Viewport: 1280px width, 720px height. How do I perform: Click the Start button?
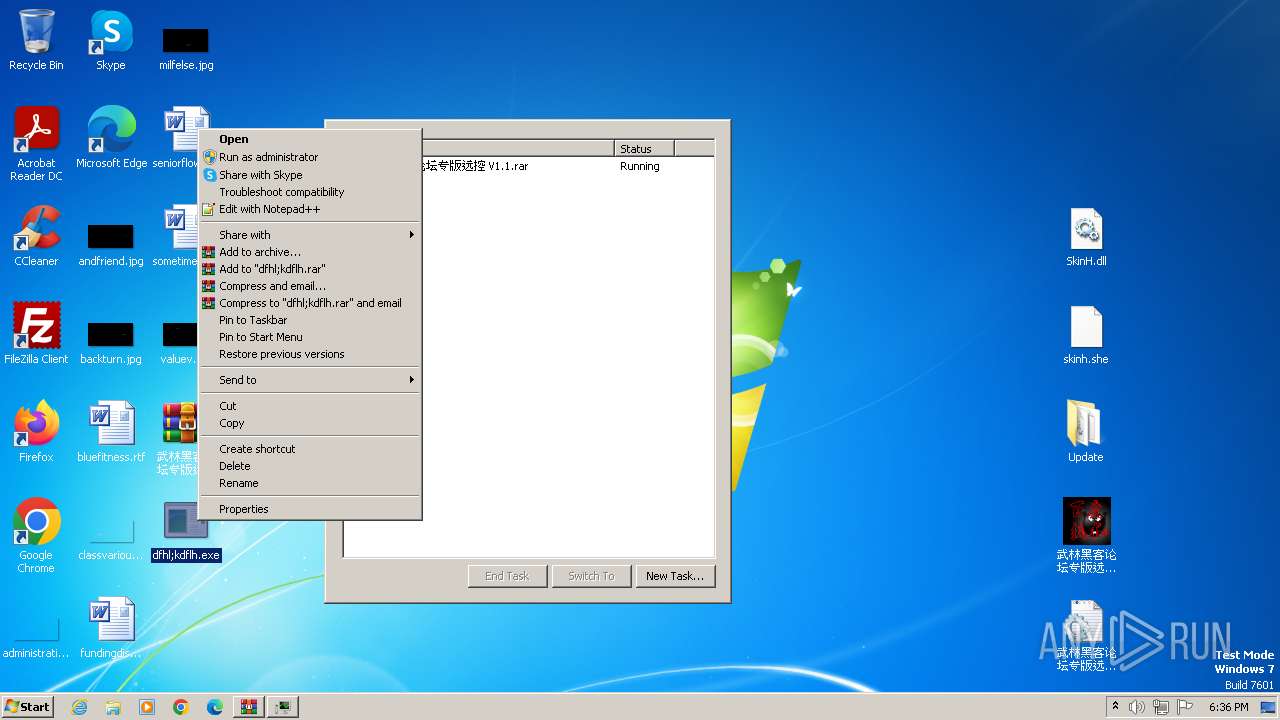(27, 706)
